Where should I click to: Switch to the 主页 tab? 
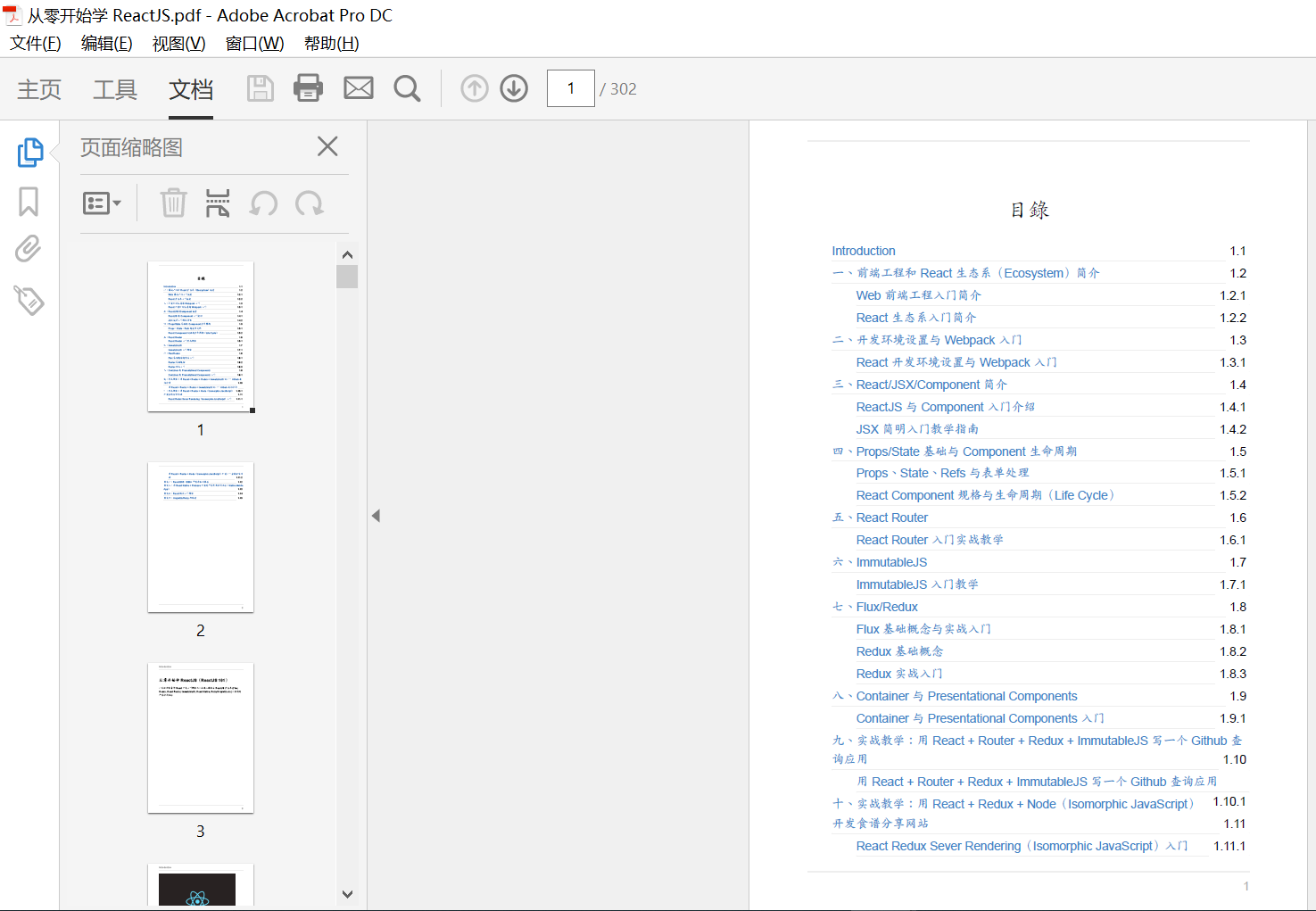(x=39, y=89)
